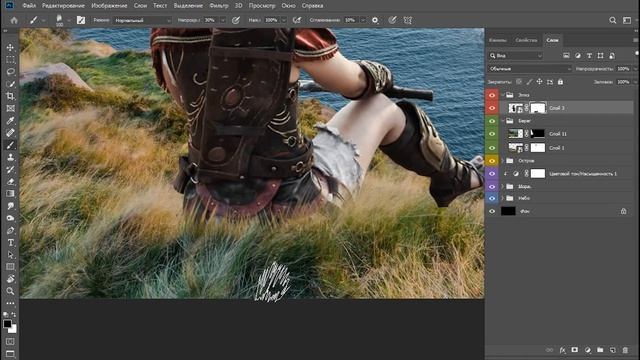Screen dimensions: 640x360
Task: Expand the Небо group
Action: 503,198
